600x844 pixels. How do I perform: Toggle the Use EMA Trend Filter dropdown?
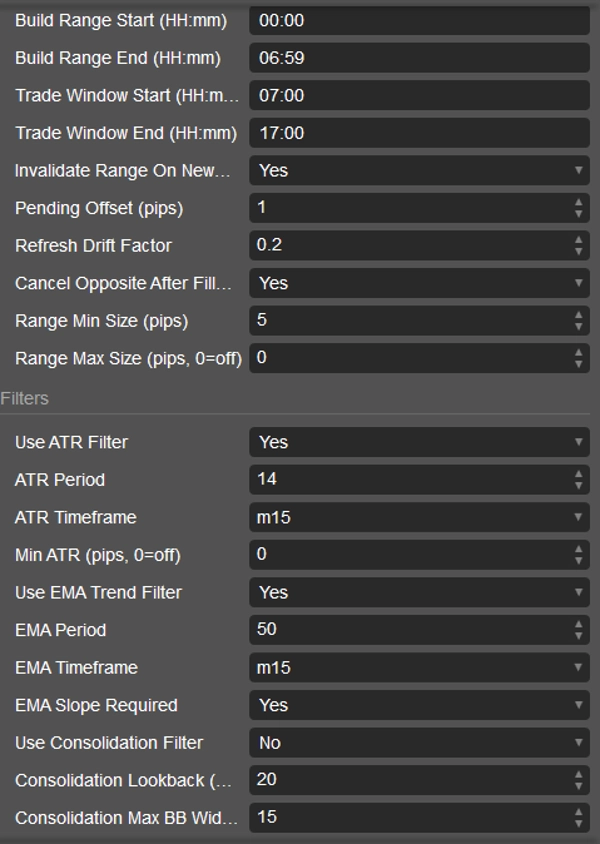[x=418, y=592]
